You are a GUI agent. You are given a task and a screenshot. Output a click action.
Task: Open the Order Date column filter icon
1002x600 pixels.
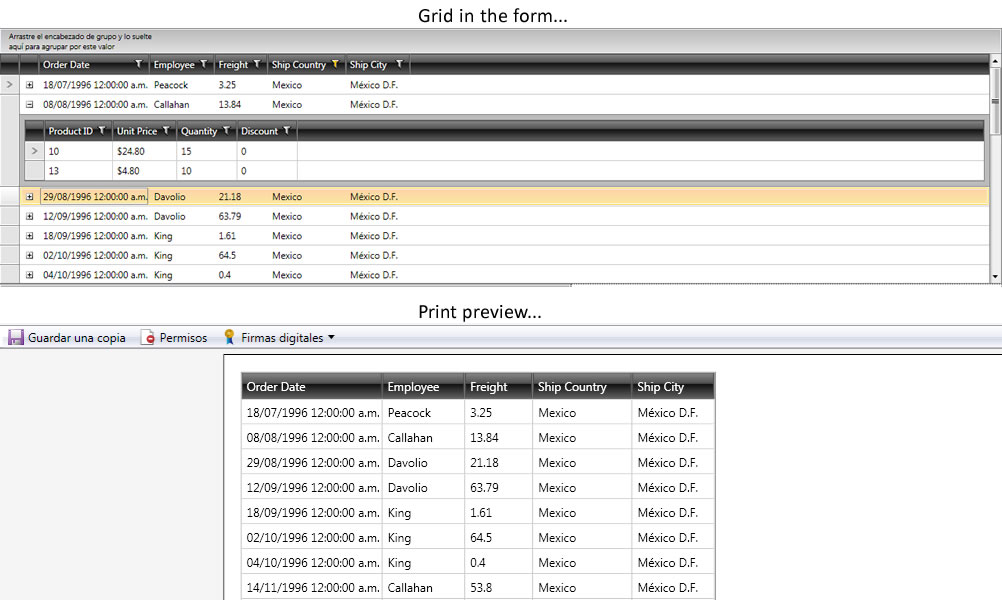pyautogui.click(x=138, y=65)
